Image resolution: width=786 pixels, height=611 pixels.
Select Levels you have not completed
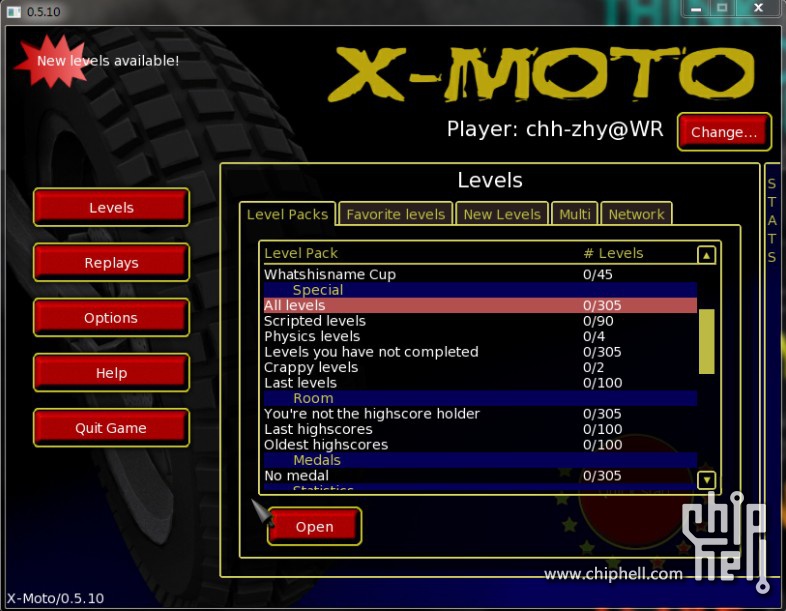[480, 352]
